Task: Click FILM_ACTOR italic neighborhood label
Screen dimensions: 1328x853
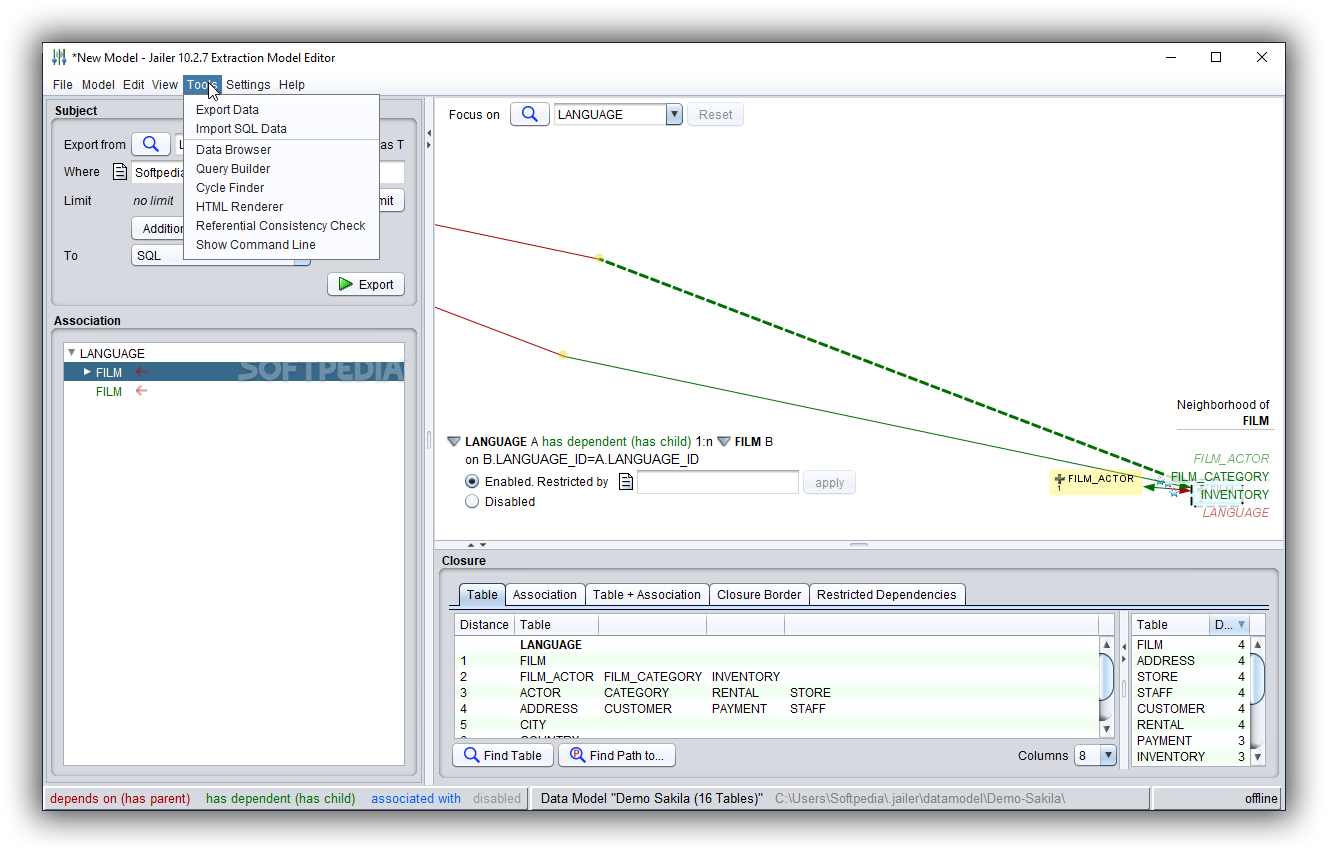Action: (1231, 459)
